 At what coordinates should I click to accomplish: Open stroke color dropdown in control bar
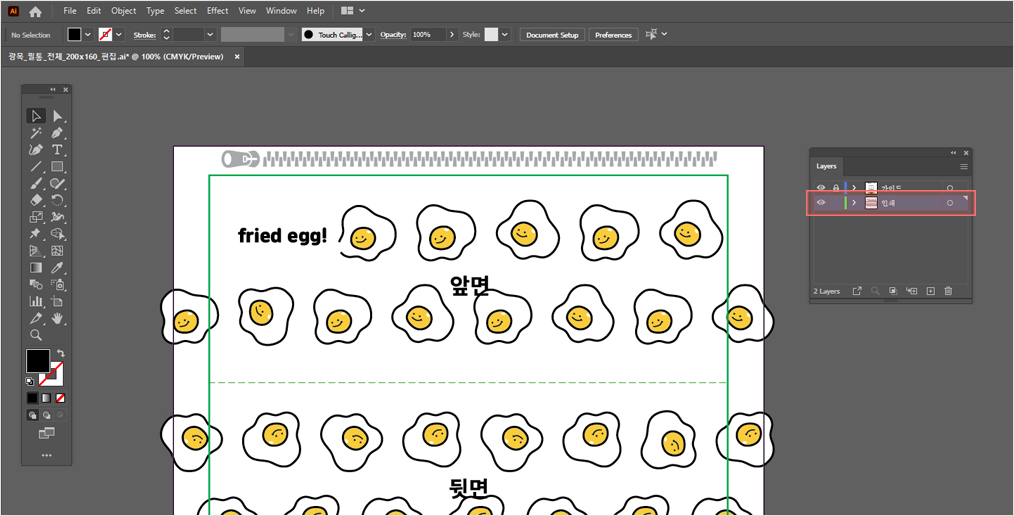tap(119, 35)
